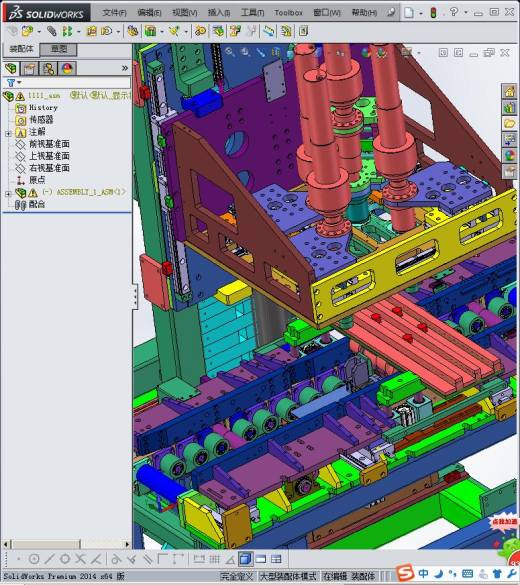Open Linear Component Pattern dropdown arrow
This screenshot has height=585, width=520.
[x=78, y=32]
